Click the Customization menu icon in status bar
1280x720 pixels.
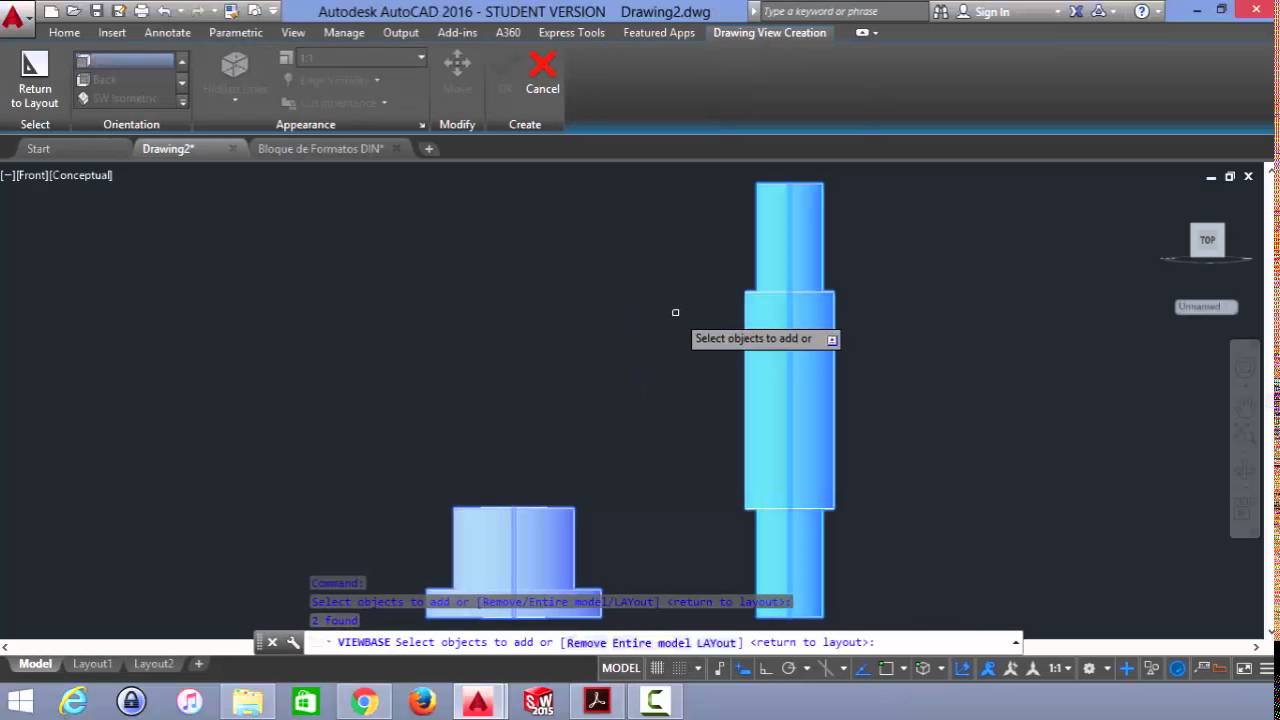tap(1267, 668)
